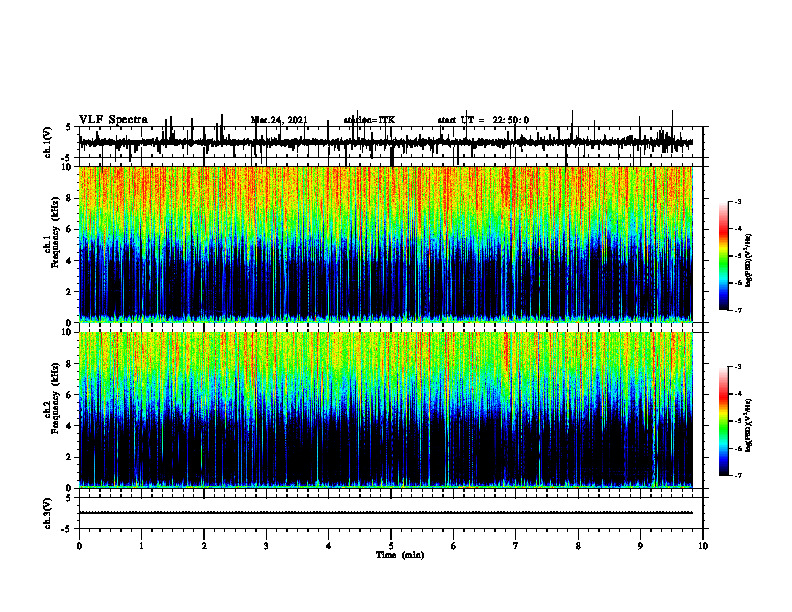This screenshot has height=612, width=792.
Task: Click the "7" tick on the time axis
Action: click(x=516, y=546)
